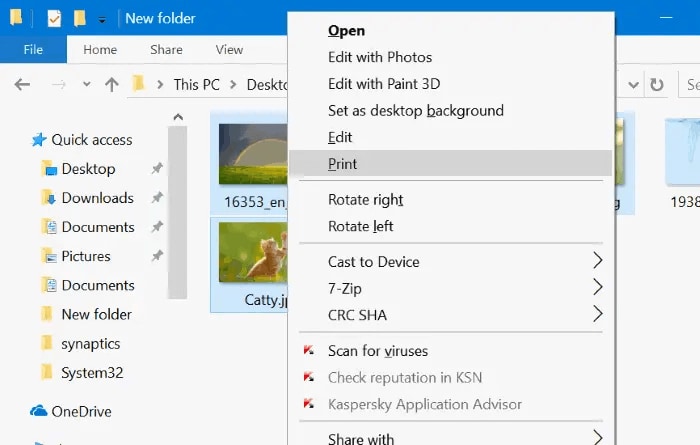Open synaptics folder in navigation pane
Screen dimensions: 700x445
pyautogui.click(x=90, y=343)
